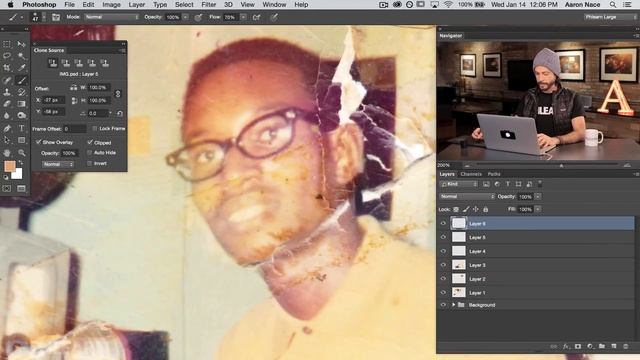This screenshot has width=640, height=360.
Task: Open the Kind filter dropdown in Layers
Action: (x=459, y=184)
